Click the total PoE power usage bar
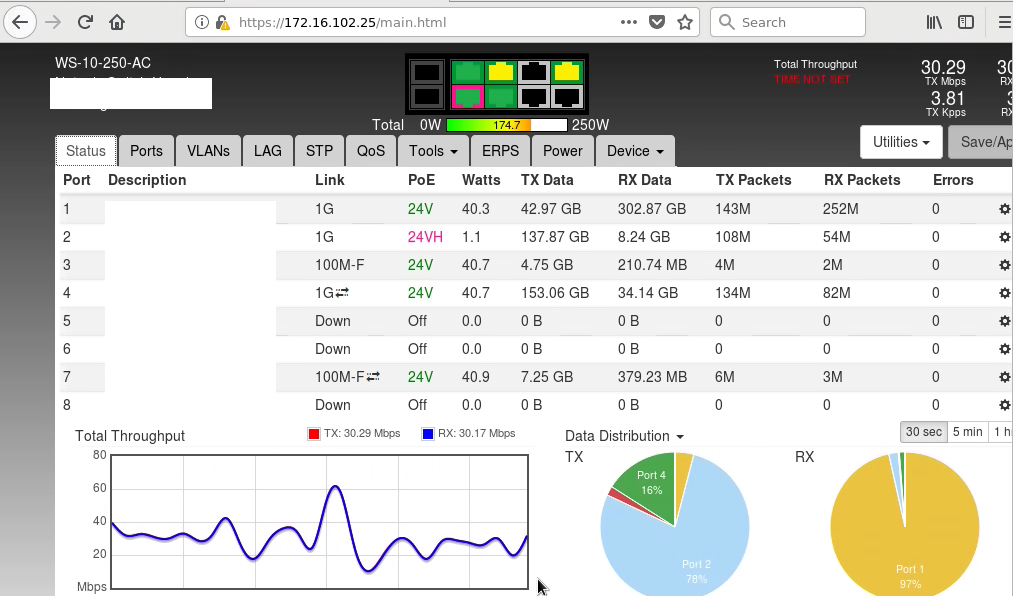This screenshot has width=1013, height=596. 506,125
